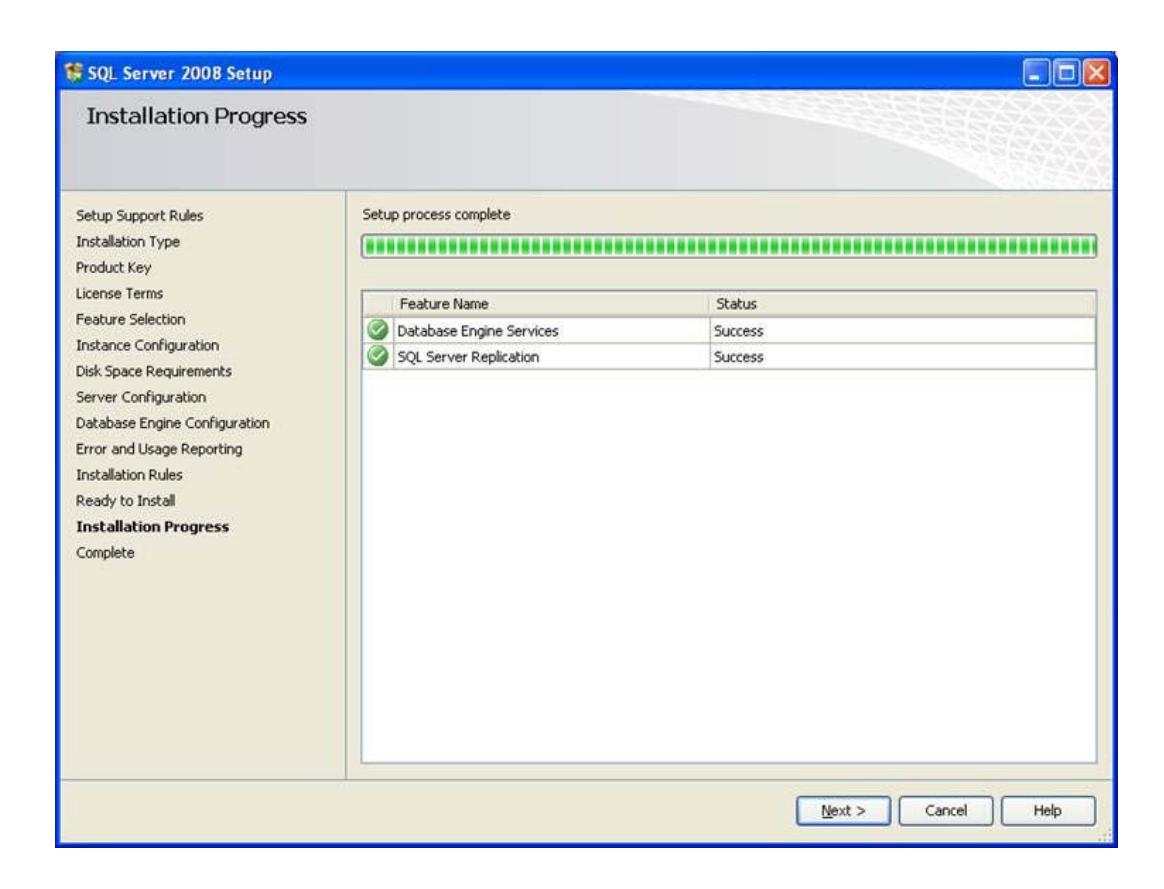Click the Cancel button
Screen dimensions: 1164x889
pyautogui.click(x=945, y=810)
